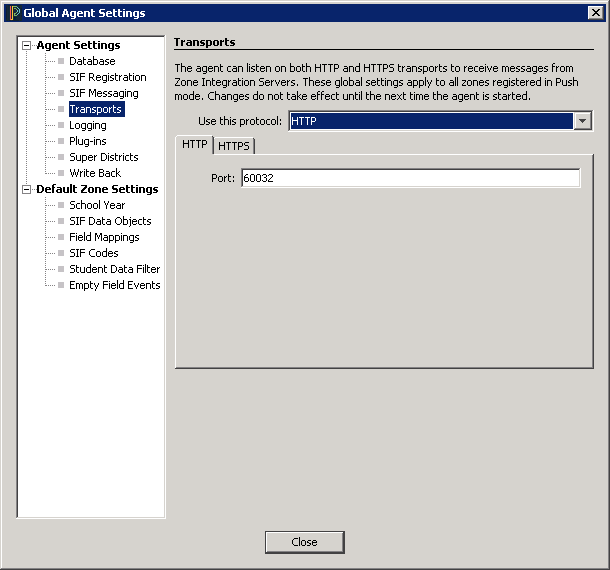
Task: Choose Plug-ins in the tree
Action: (x=87, y=141)
